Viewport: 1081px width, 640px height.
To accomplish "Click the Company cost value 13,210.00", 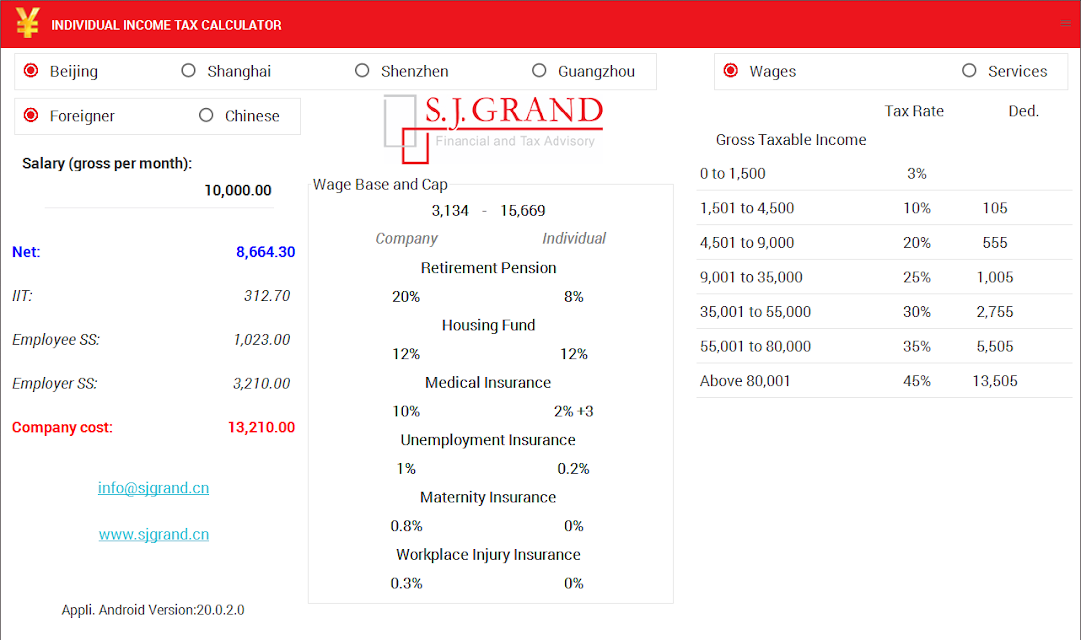I will pos(261,427).
